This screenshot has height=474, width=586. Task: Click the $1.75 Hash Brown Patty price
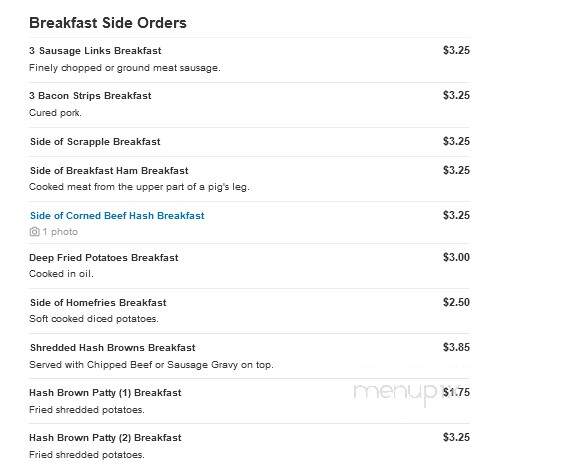click(456, 392)
